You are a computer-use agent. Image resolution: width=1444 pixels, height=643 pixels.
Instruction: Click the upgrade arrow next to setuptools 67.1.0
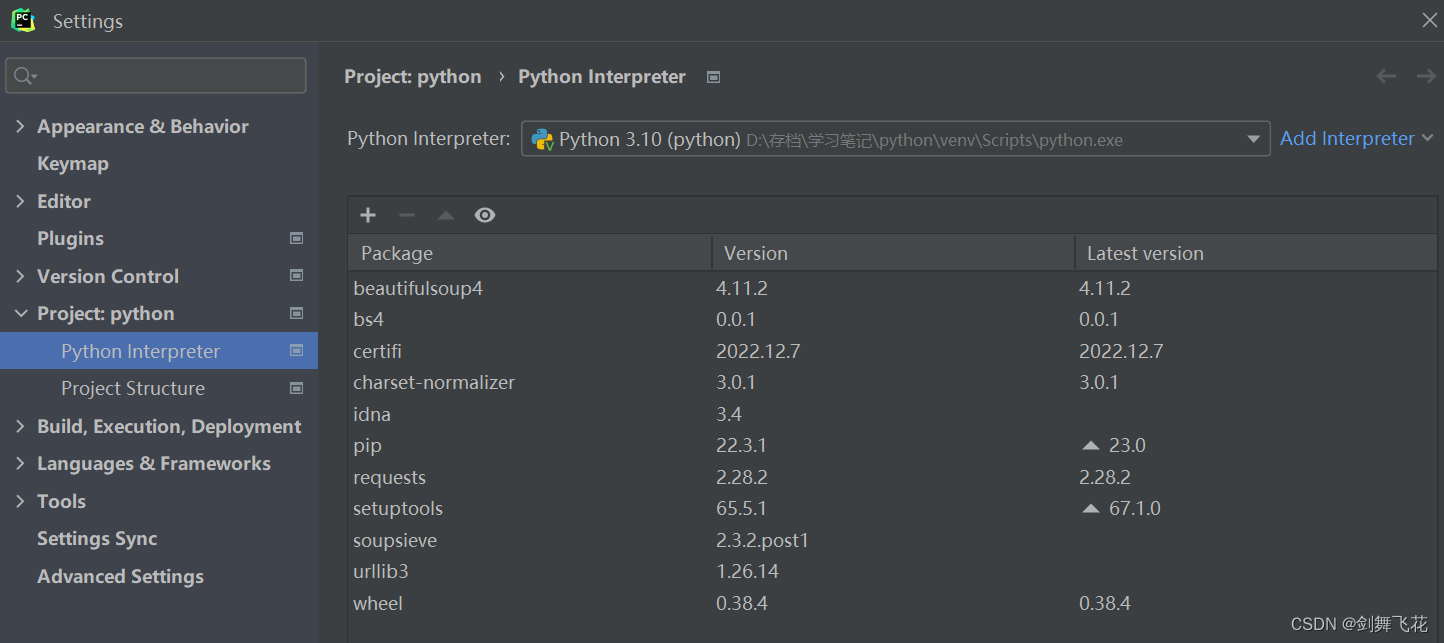click(1089, 508)
